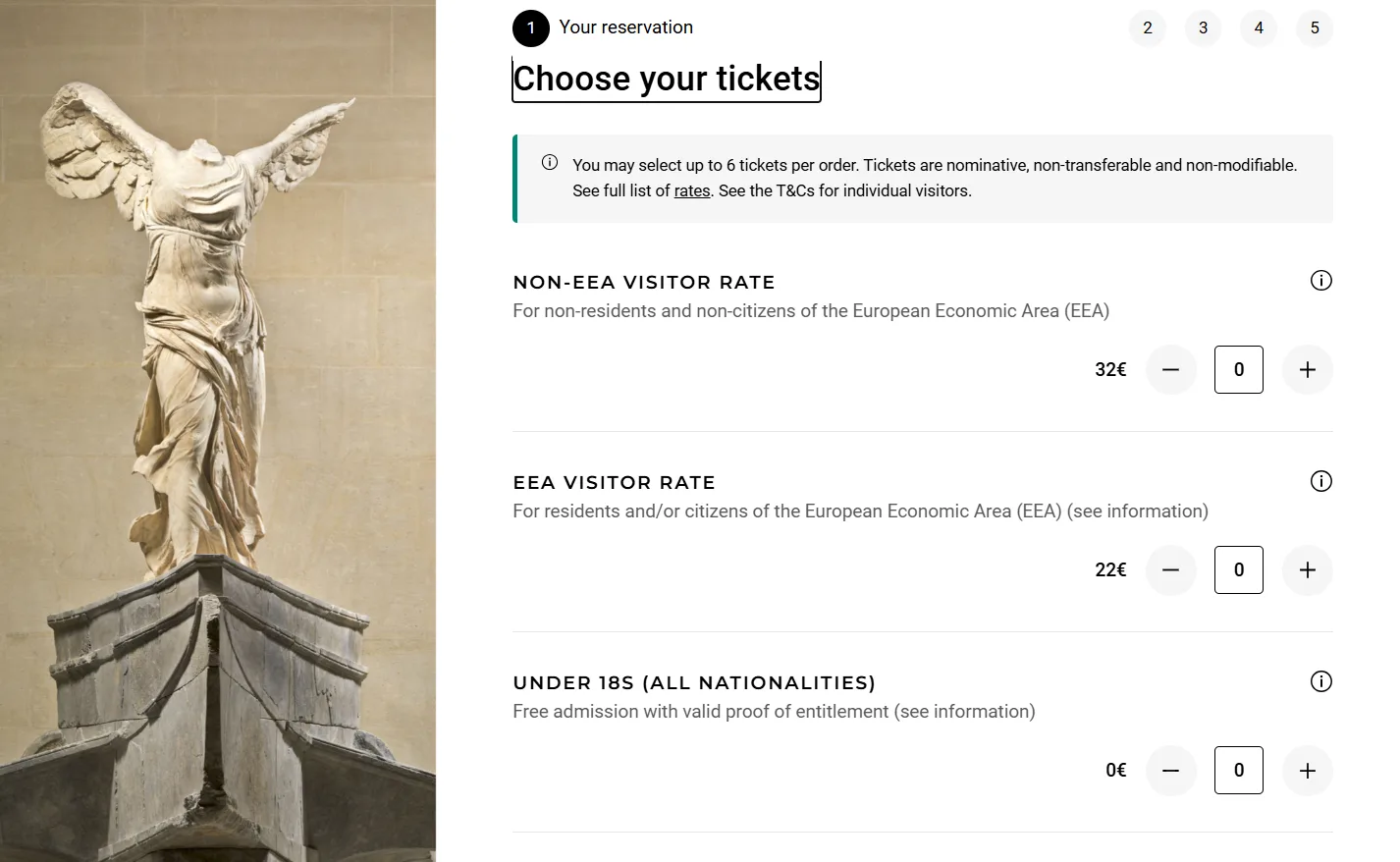Go to step 2 of reservation
The image size is (1400, 862).
pos(1147,27)
